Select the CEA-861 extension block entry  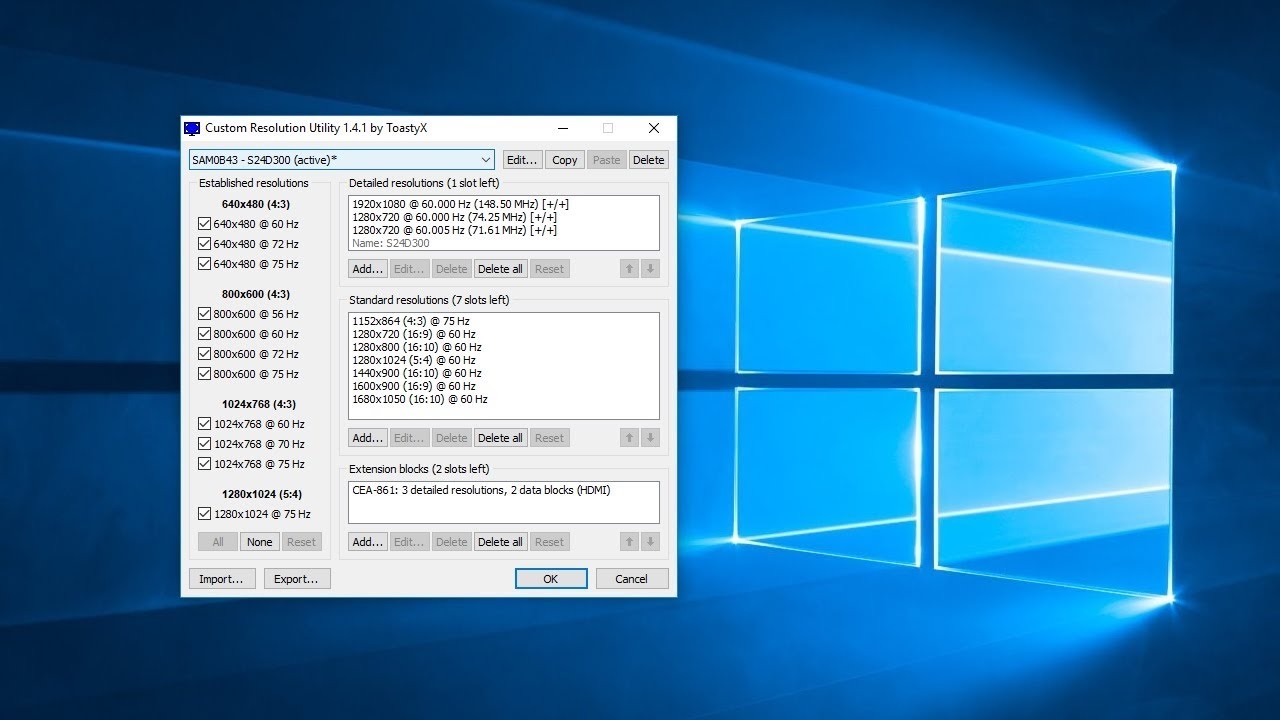(481, 490)
